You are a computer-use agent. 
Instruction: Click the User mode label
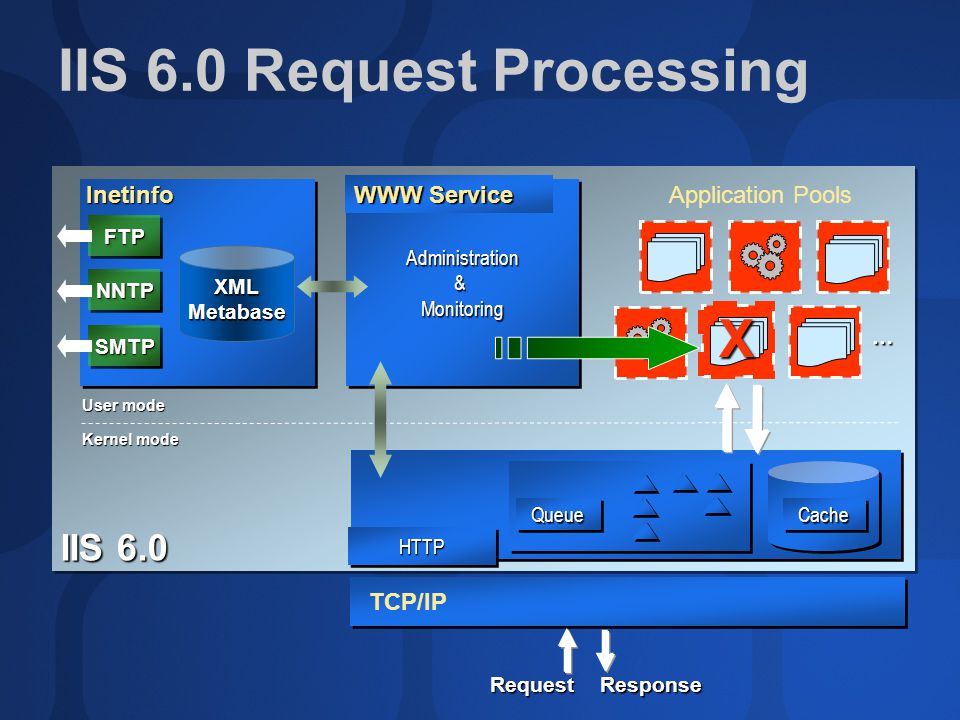(x=123, y=405)
